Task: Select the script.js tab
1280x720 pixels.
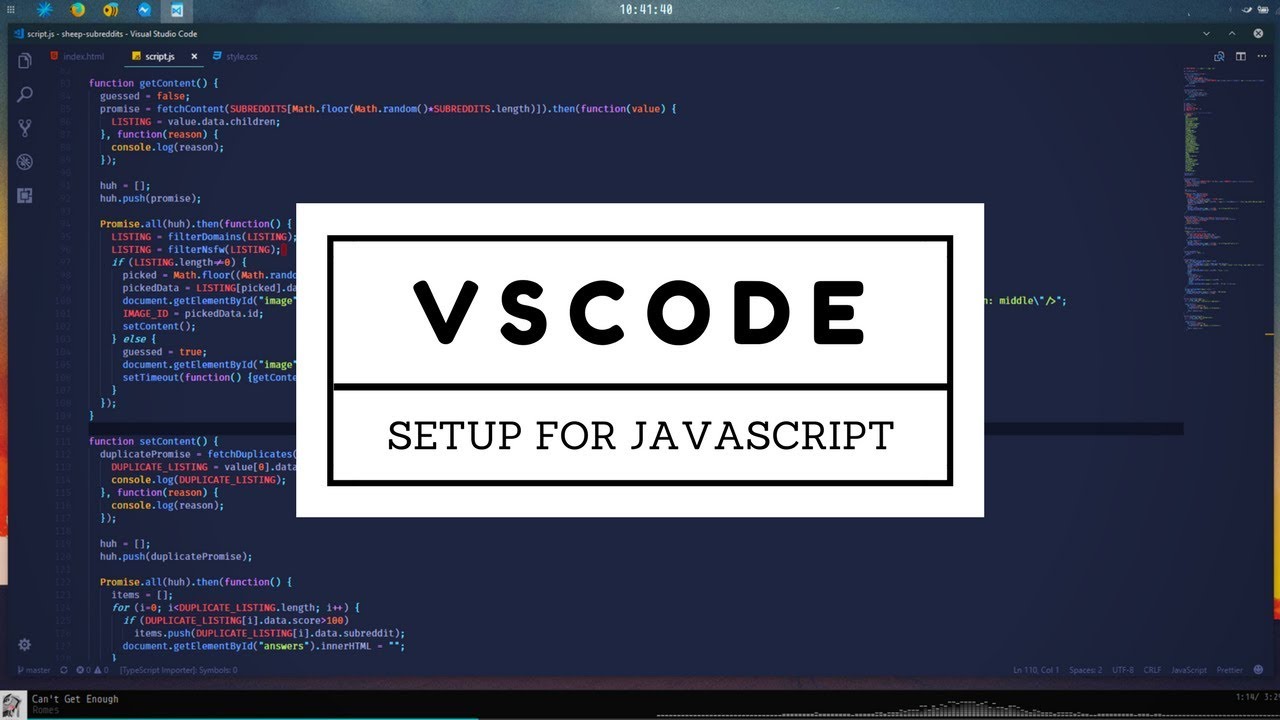Action: (x=159, y=57)
